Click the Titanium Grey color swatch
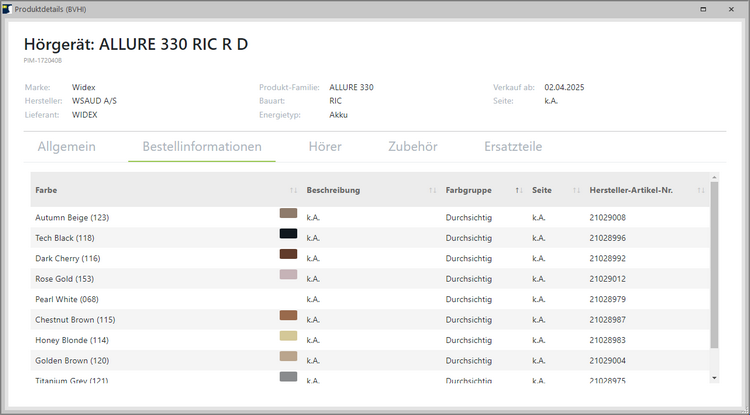 [x=288, y=377]
